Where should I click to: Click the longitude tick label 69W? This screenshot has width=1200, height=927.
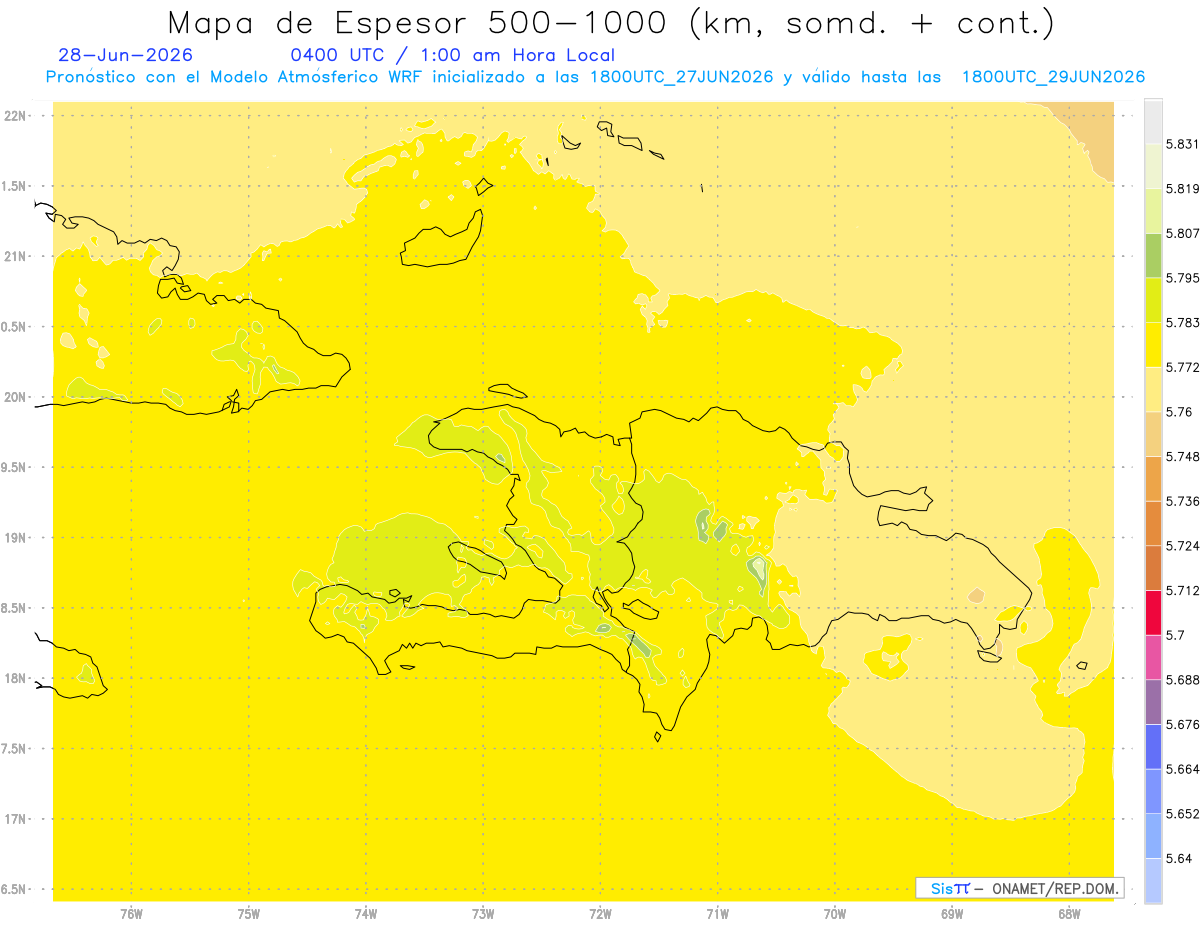coord(951,914)
